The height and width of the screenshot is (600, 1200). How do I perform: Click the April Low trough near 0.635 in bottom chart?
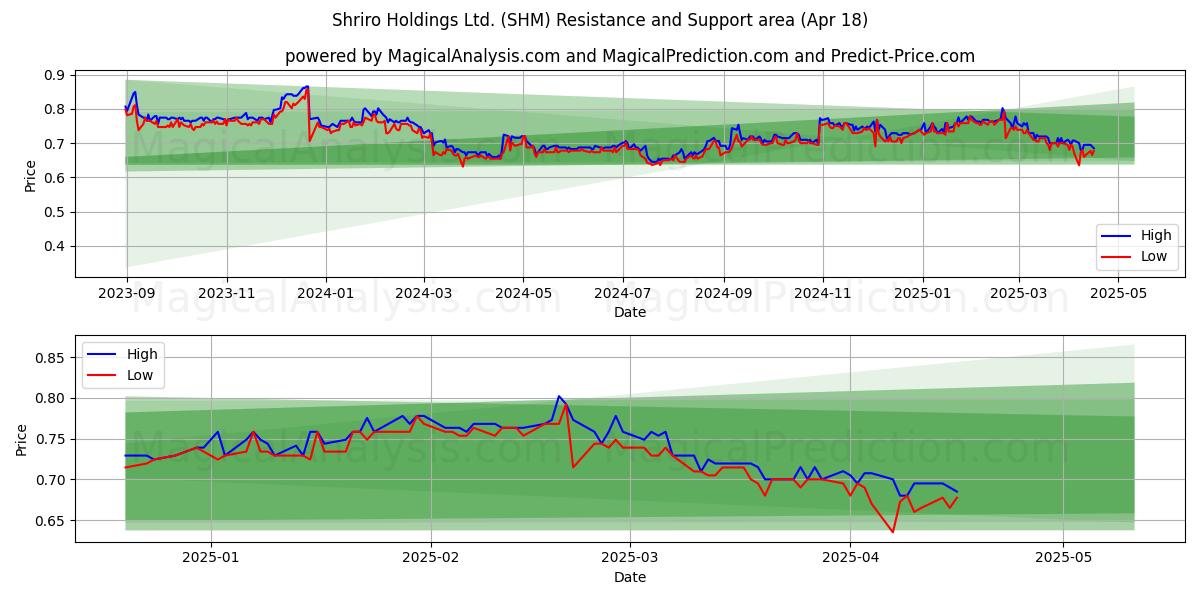(893, 531)
